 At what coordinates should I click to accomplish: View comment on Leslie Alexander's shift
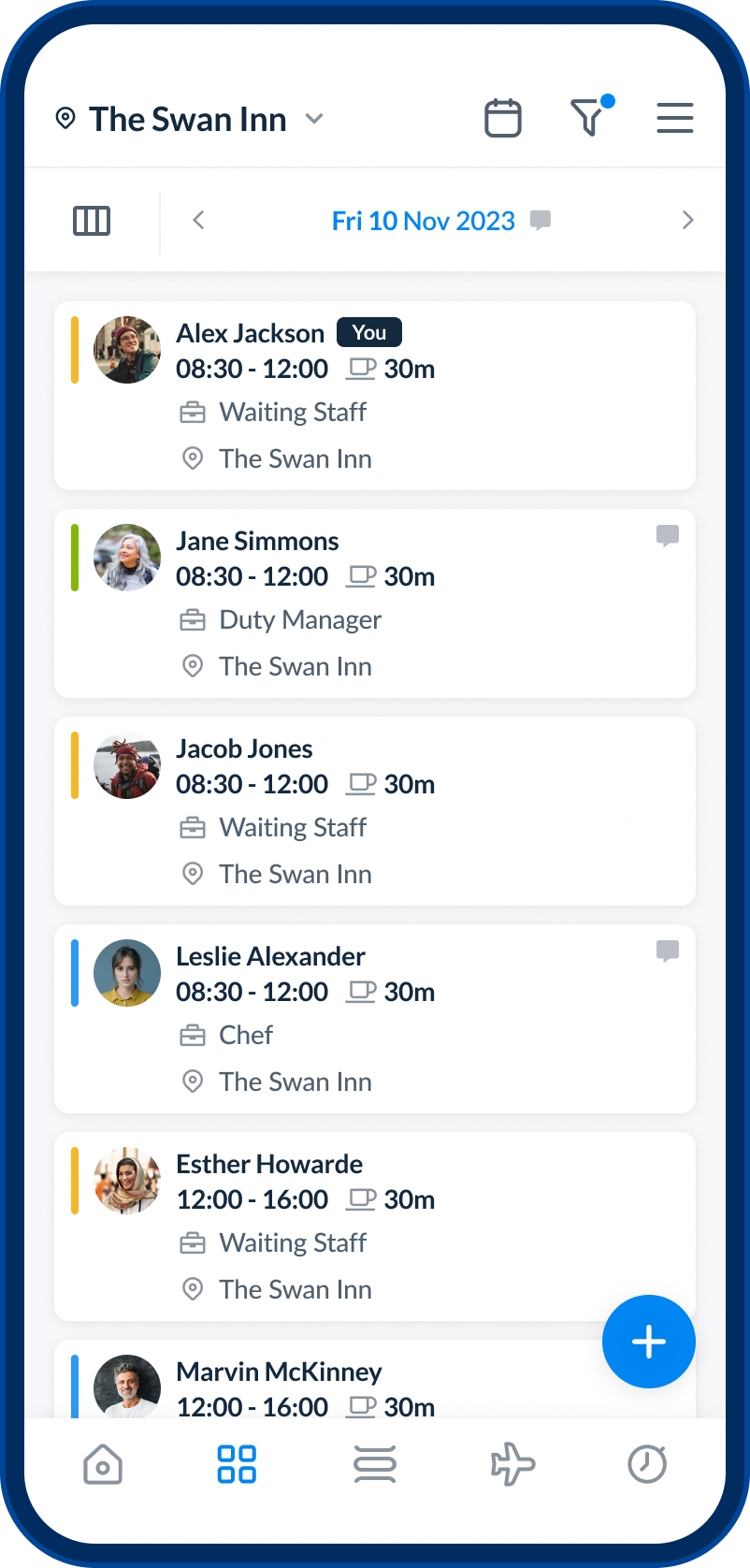tap(668, 951)
